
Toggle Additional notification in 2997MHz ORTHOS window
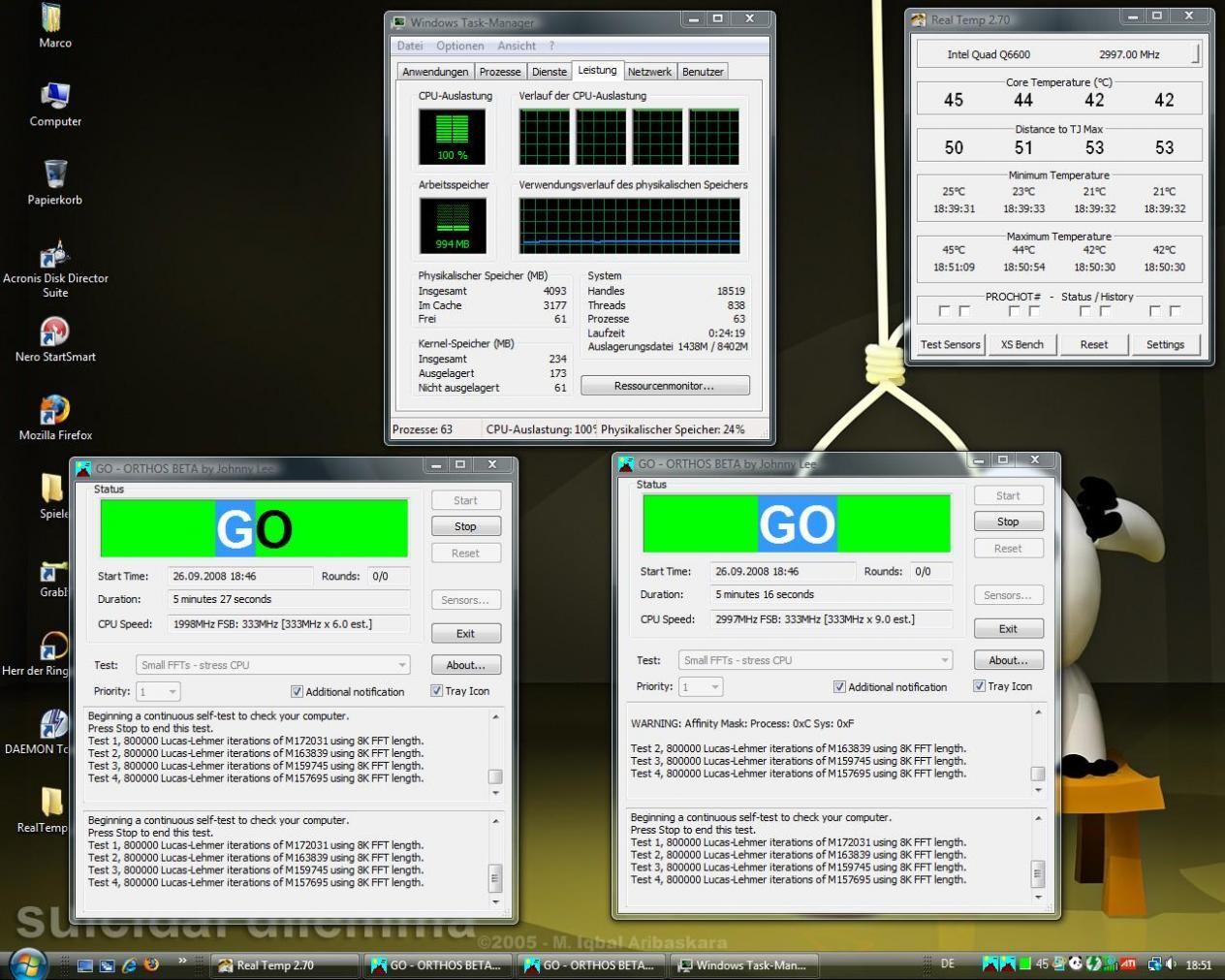tap(891, 686)
